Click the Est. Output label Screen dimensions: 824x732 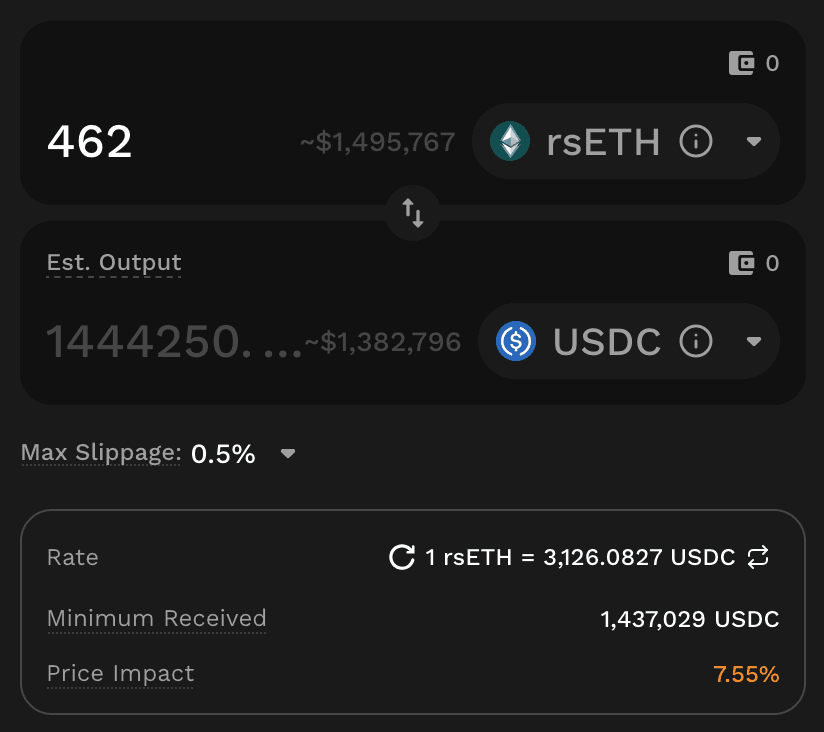pos(114,263)
